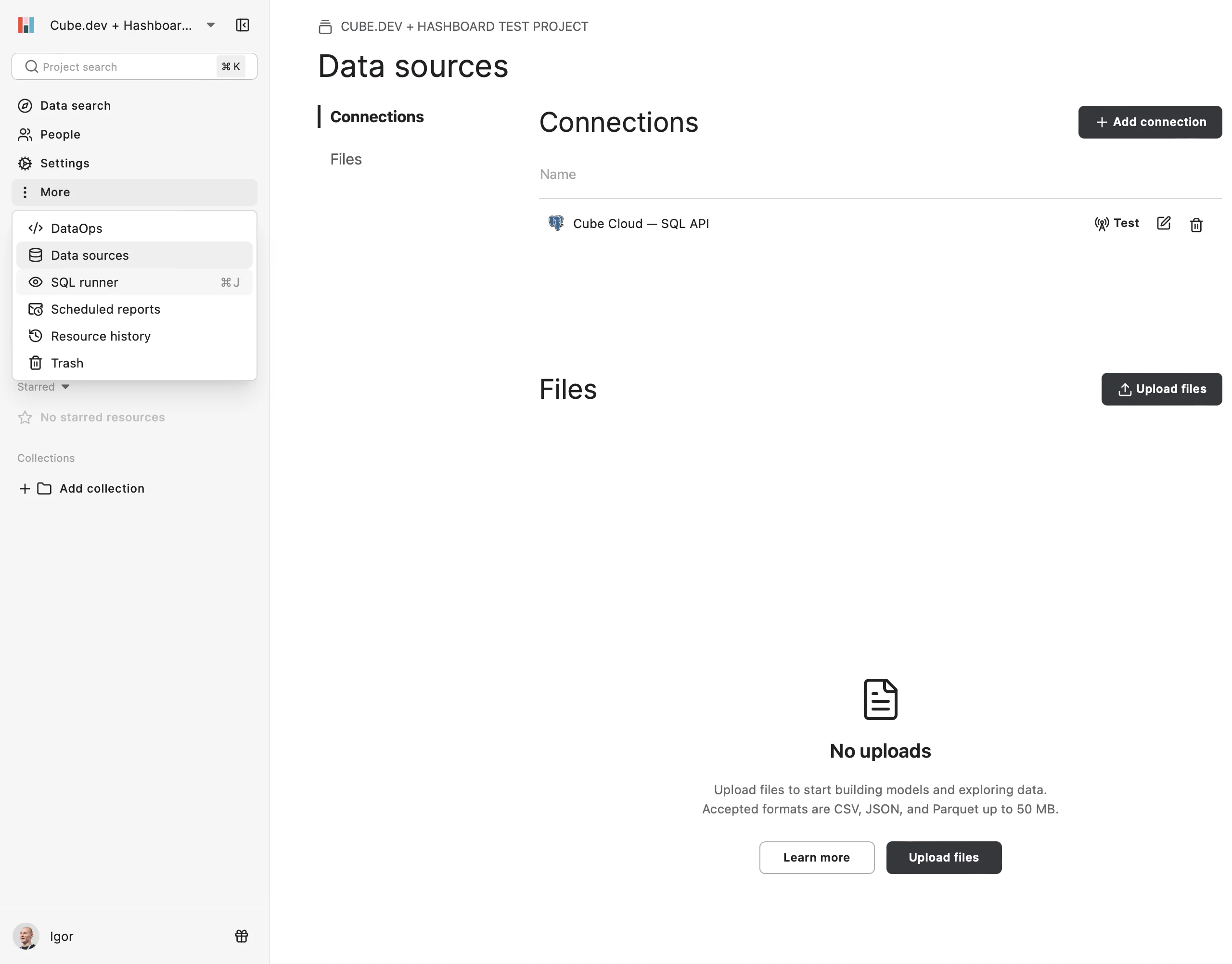Expand the project switcher dropdown arrow
This screenshot has height=964, width=1232.
pos(211,25)
